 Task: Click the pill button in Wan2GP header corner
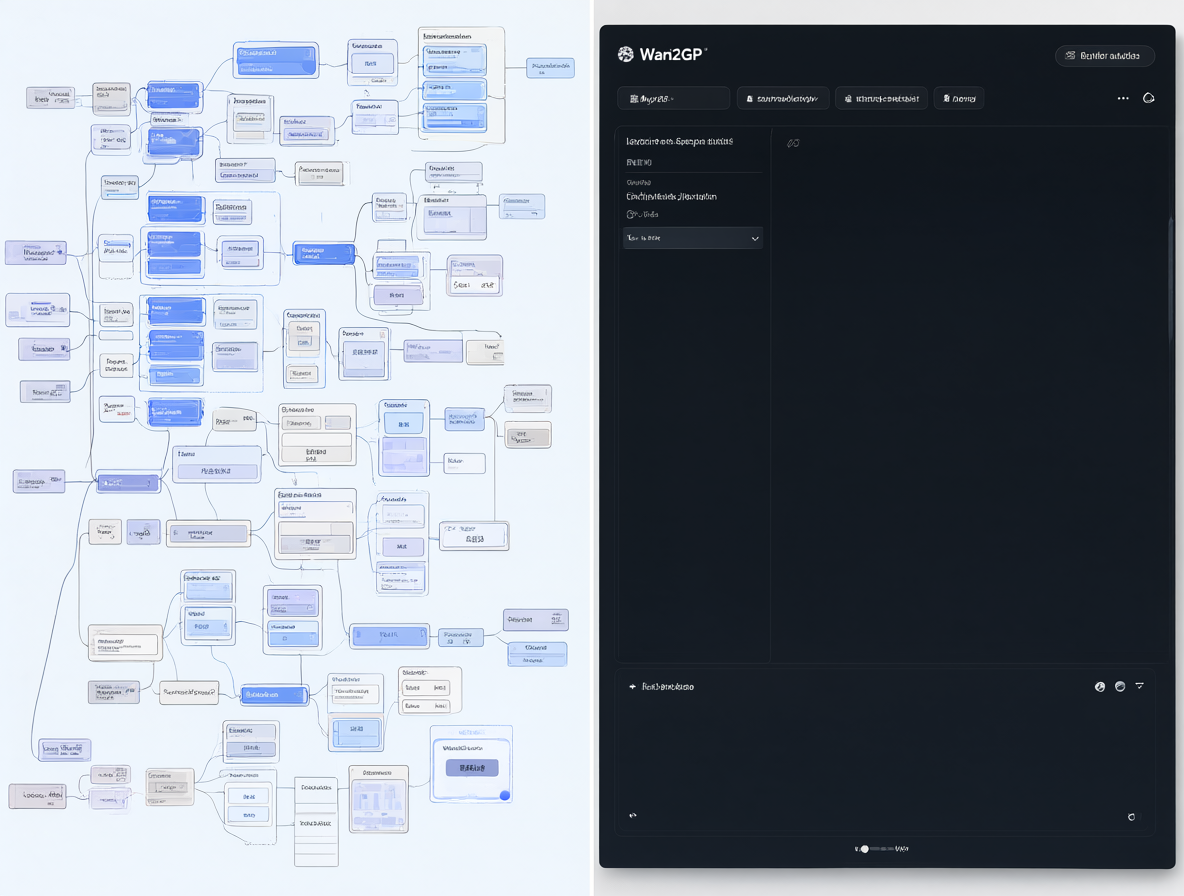tap(1105, 56)
